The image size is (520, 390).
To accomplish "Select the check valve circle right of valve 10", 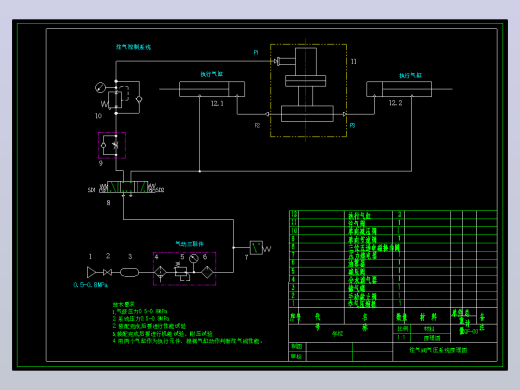I will point(139,99).
